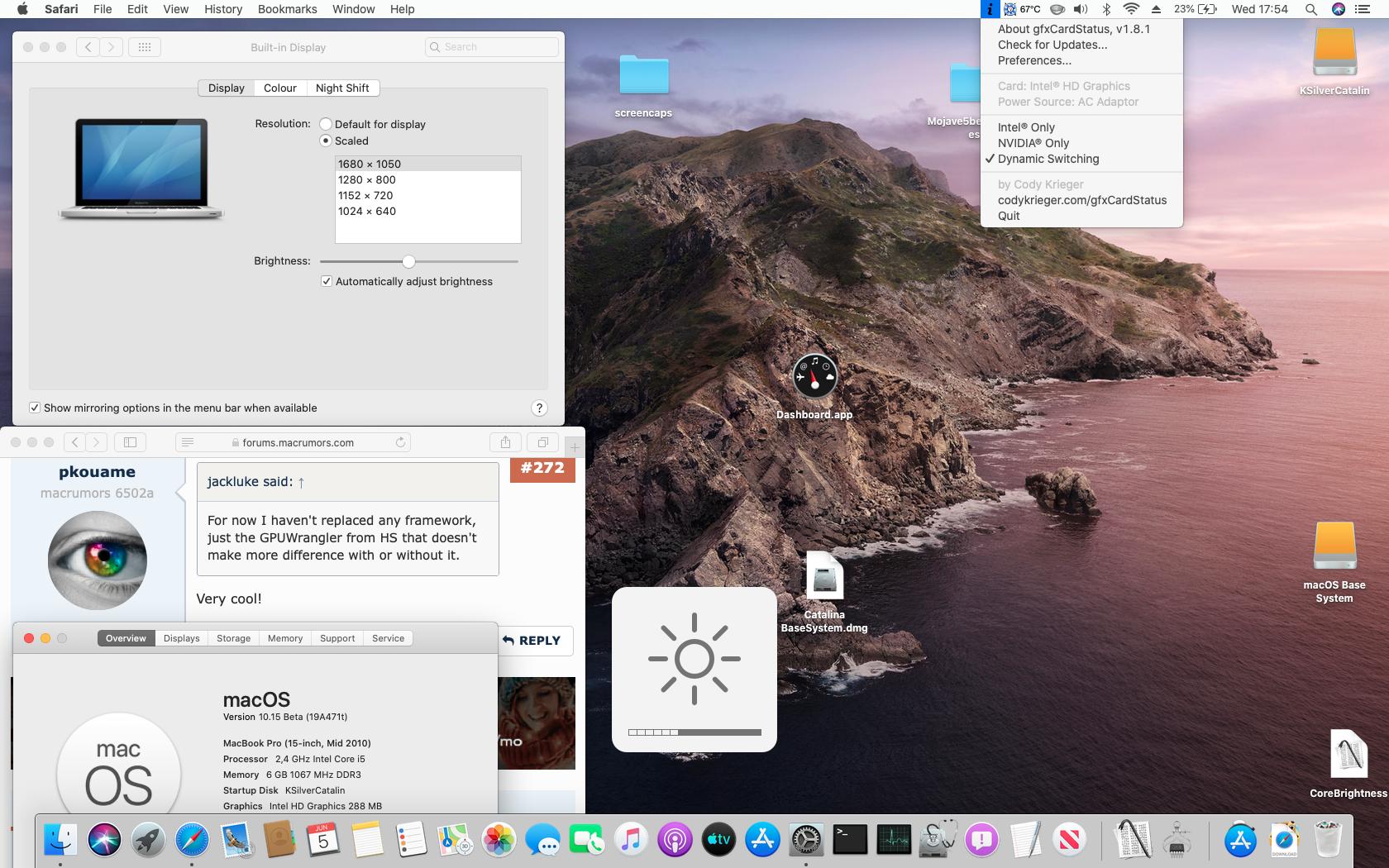This screenshot has width=1389, height=868.
Task: Open Disk Utility in the Dock
Action: pos(938,840)
